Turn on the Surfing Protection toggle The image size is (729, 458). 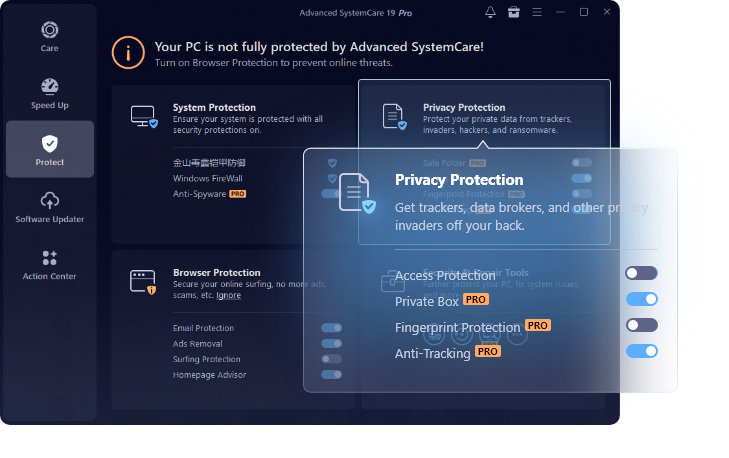click(331, 359)
